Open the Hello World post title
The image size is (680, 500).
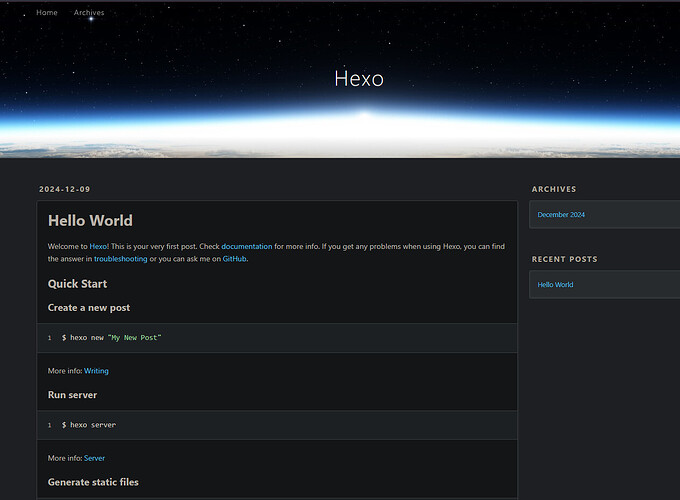coord(90,220)
